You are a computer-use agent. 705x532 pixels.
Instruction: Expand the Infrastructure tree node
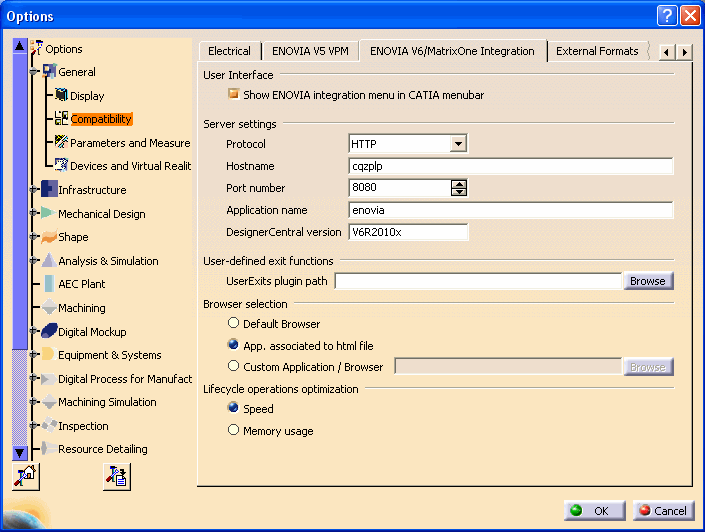pos(34,189)
